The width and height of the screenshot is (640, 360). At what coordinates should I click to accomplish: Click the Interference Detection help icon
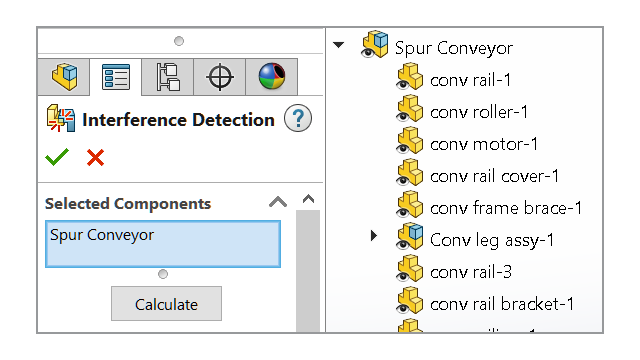pos(298,119)
